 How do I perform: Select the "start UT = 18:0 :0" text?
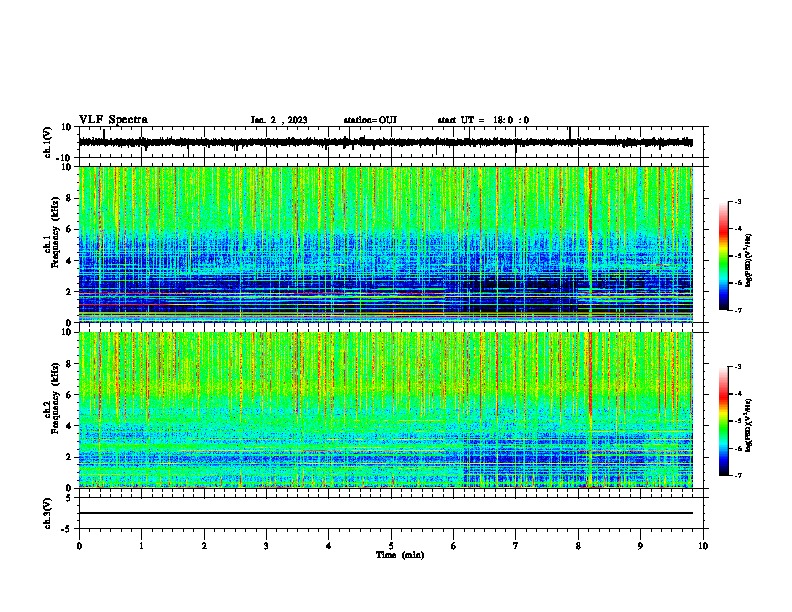point(483,120)
